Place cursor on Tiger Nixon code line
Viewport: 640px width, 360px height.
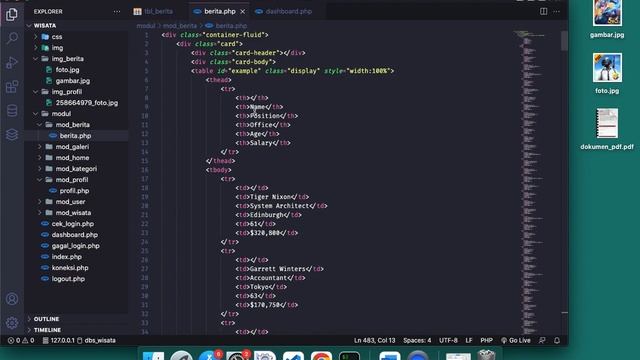272,197
